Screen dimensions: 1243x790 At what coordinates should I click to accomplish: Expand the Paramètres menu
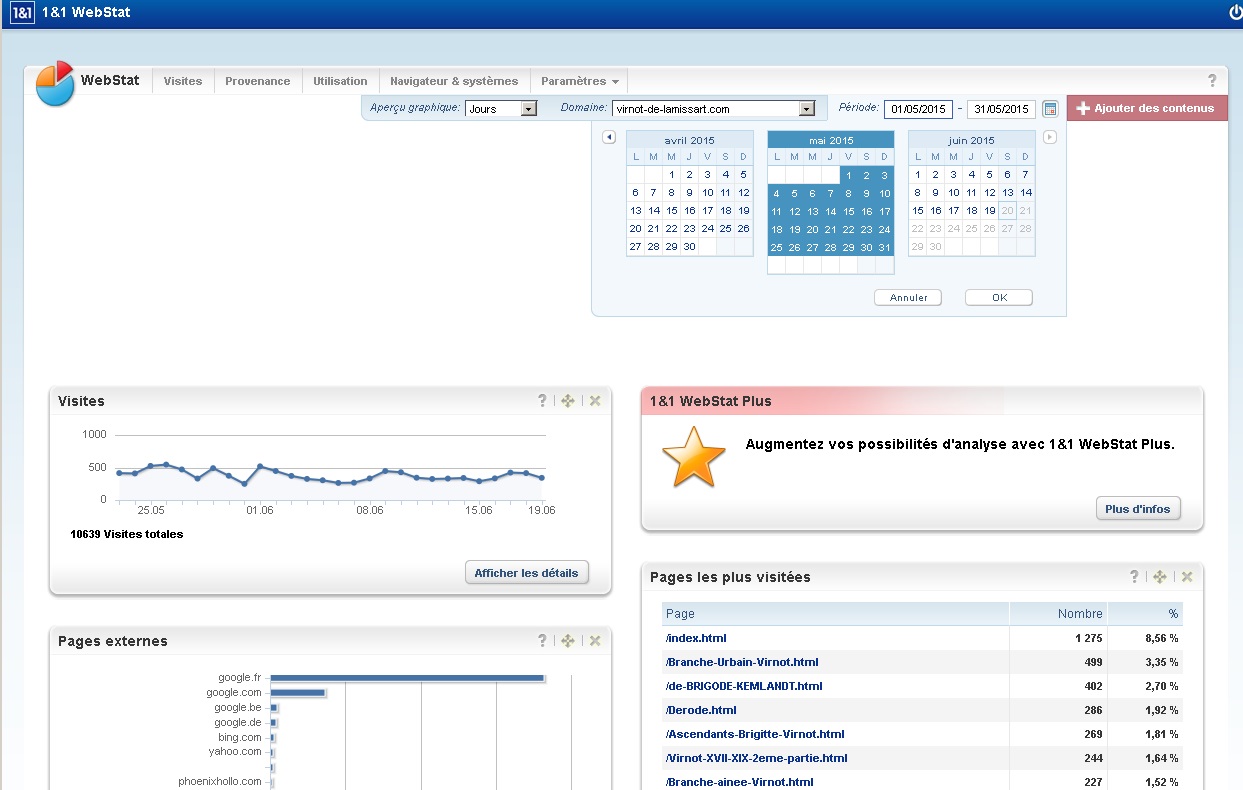point(579,81)
